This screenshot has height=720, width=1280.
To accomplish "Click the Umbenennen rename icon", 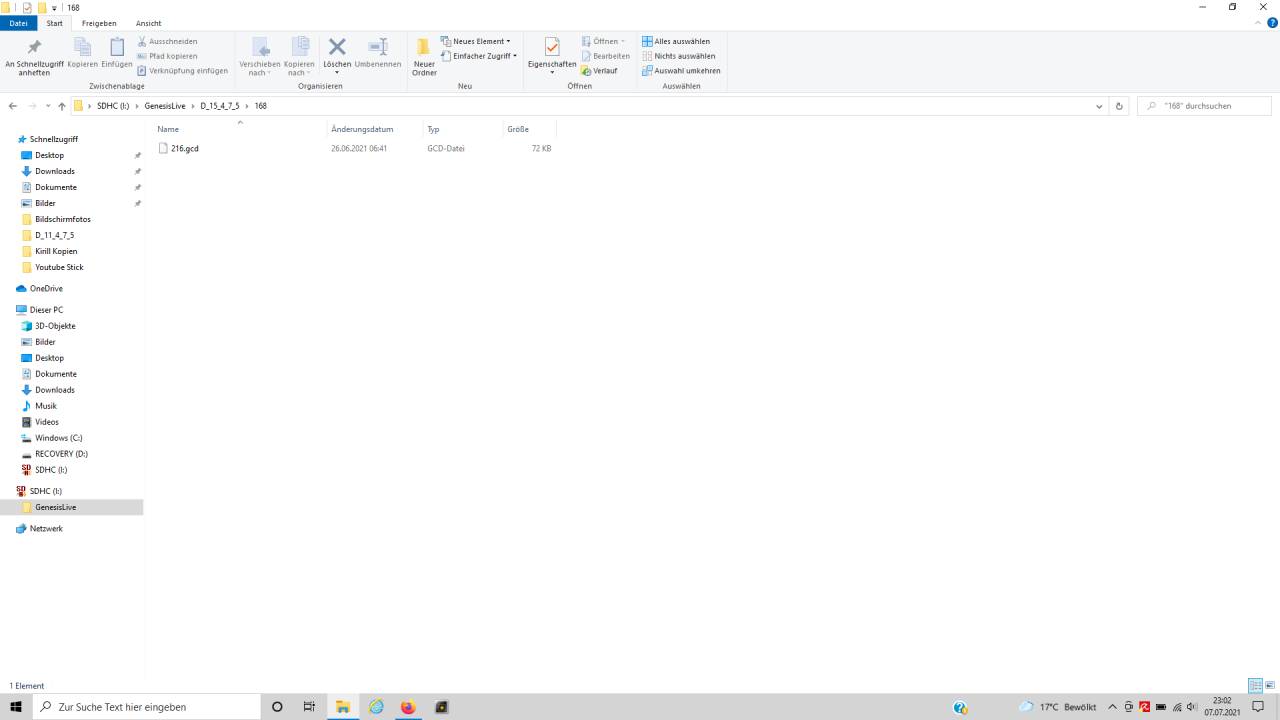I will pos(378,52).
